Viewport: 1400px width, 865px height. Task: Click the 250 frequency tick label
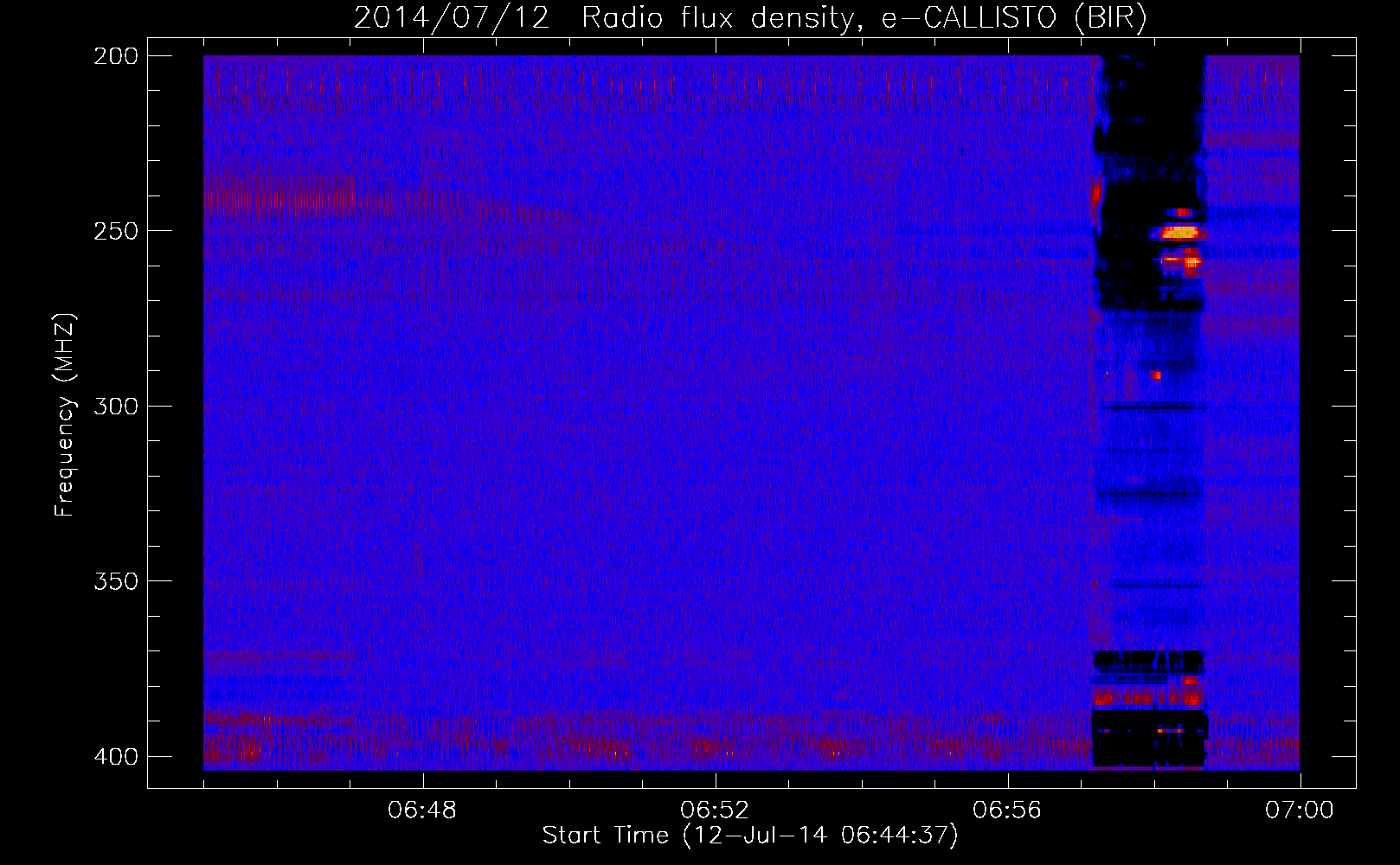[115, 231]
